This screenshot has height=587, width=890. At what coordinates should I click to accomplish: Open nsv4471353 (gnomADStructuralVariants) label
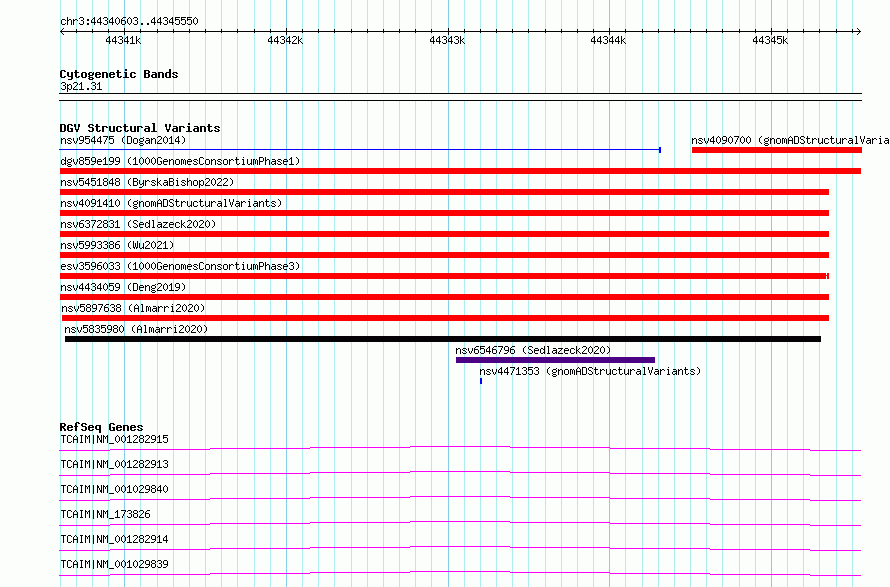pyautogui.click(x=590, y=371)
